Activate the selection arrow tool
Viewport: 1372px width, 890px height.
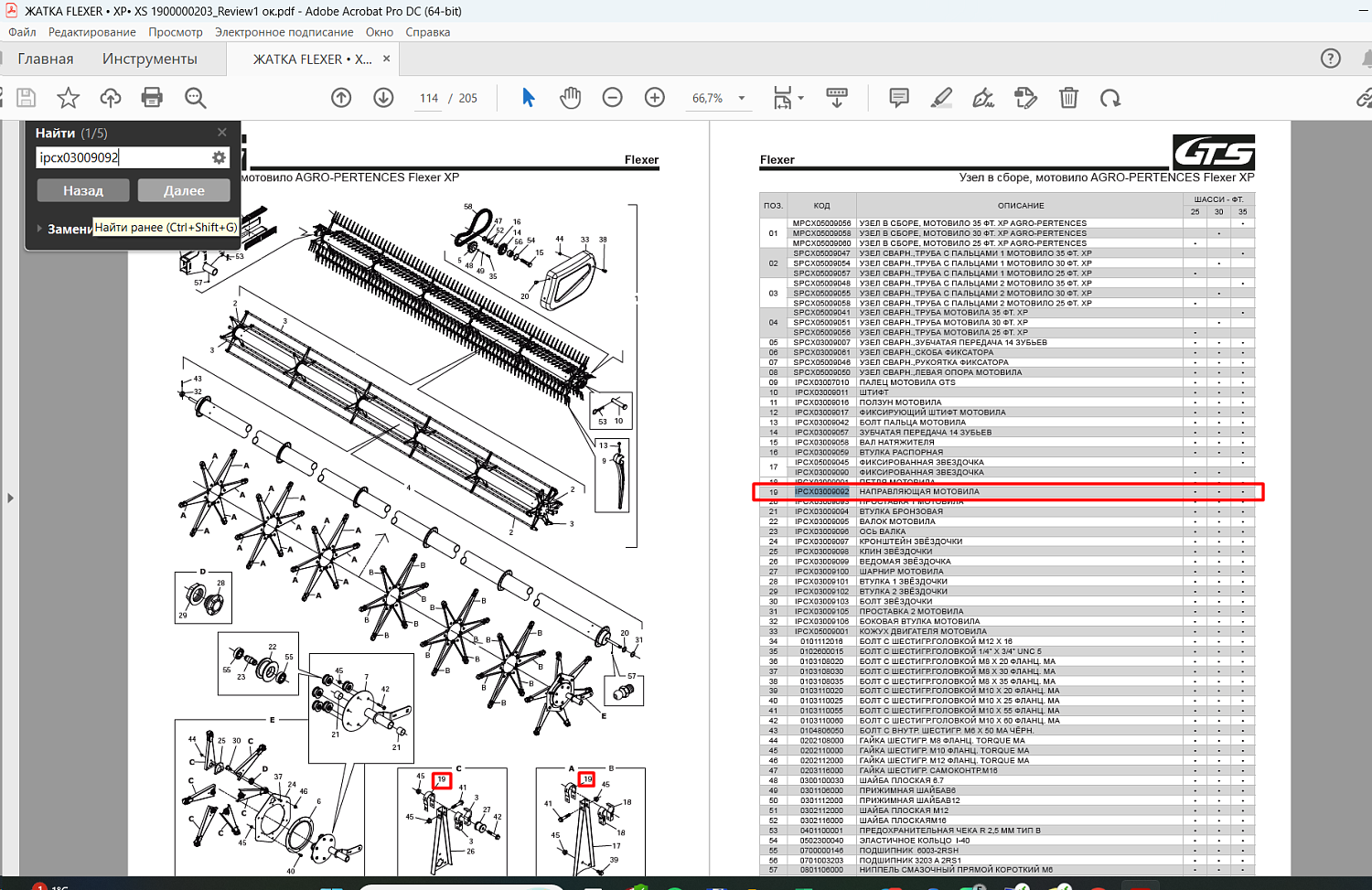coord(528,98)
